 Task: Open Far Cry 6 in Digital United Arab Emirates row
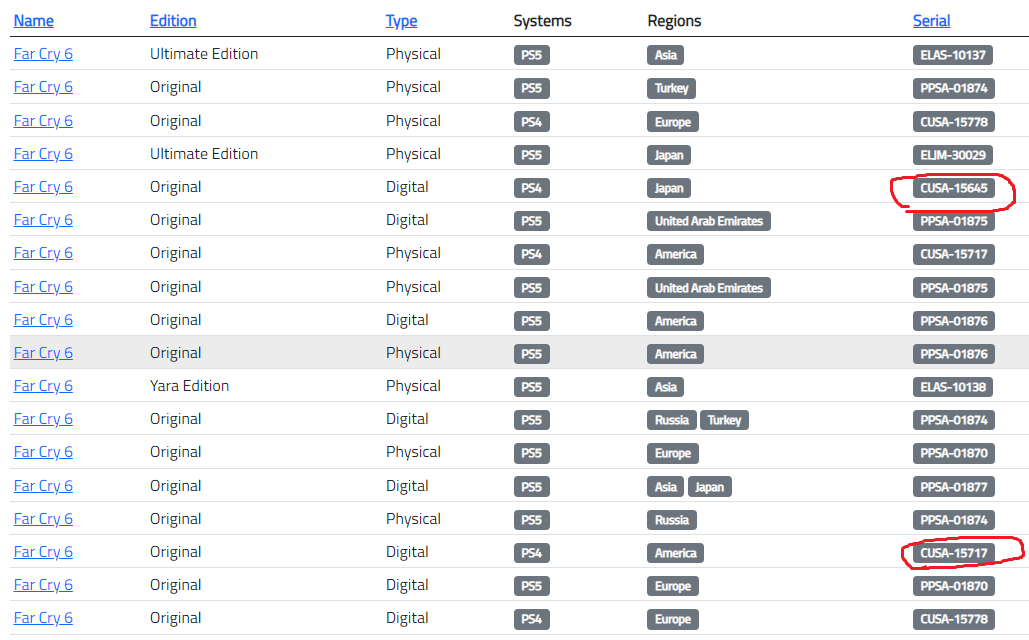click(x=43, y=220)
